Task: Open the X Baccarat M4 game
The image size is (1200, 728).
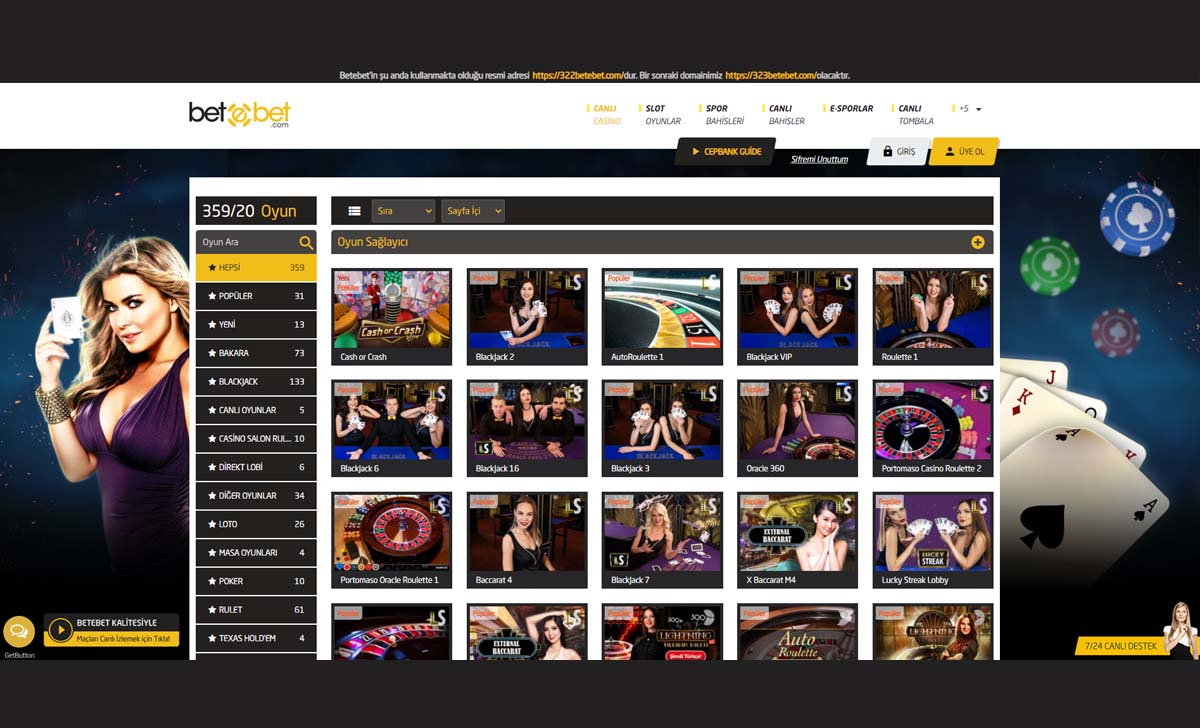Action: point(798,540)
